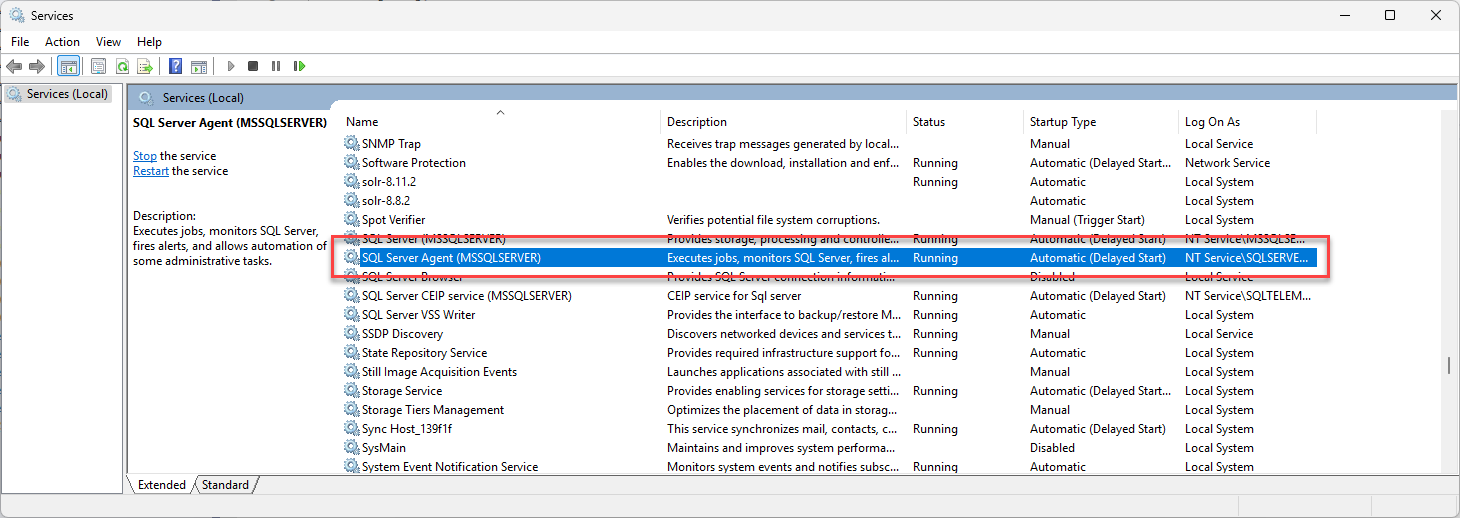This screenshot has width=1460, height=518.
Task: Click the gear icon beside State Repository Service
Action: click(x=351, y=353)
